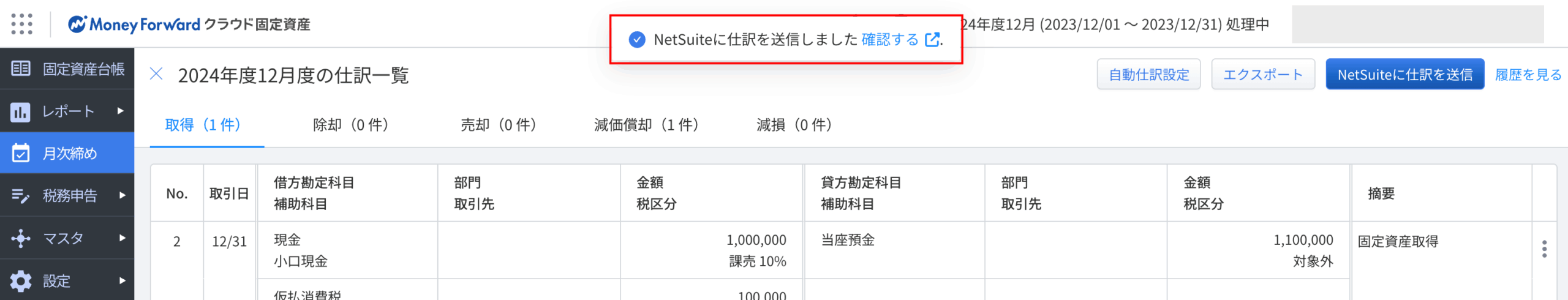Open the row's three-dot options menu
Image resolution: width=1568 pixels, height=300 pixels.
[x=1544, y=249]
